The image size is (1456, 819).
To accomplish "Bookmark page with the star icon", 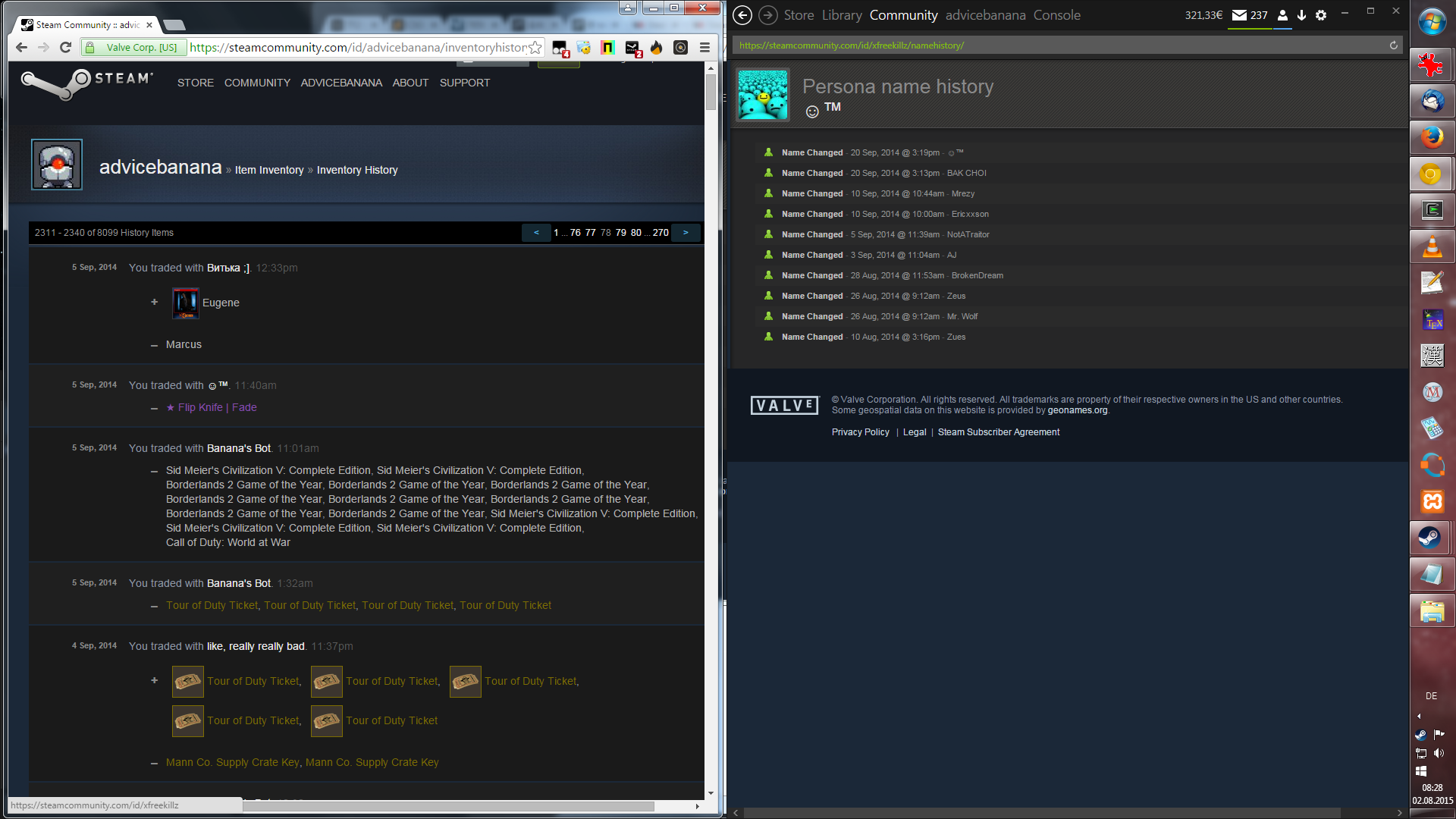I will click(x=535, y=48).
